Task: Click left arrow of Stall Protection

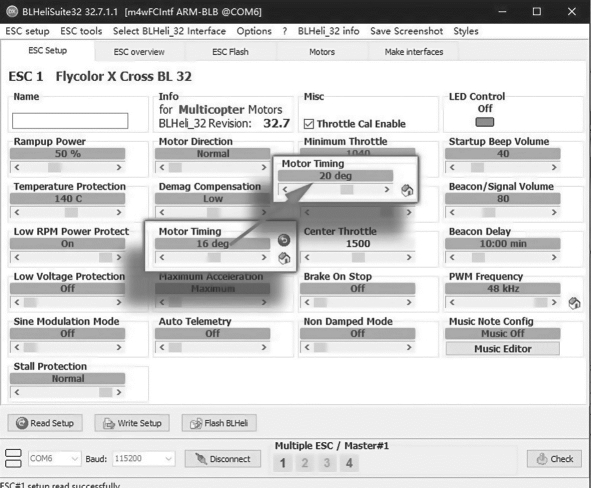Action: [x=17, y=393]
